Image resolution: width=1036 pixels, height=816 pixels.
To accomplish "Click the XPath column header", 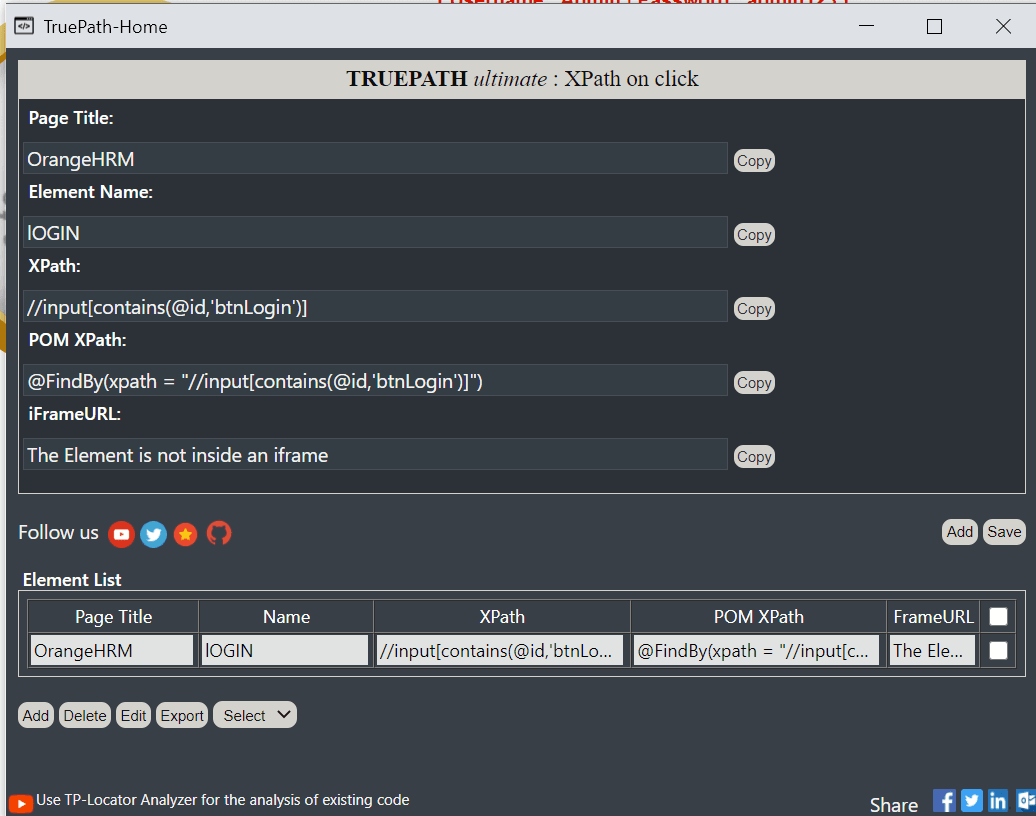I will [502, 616].
